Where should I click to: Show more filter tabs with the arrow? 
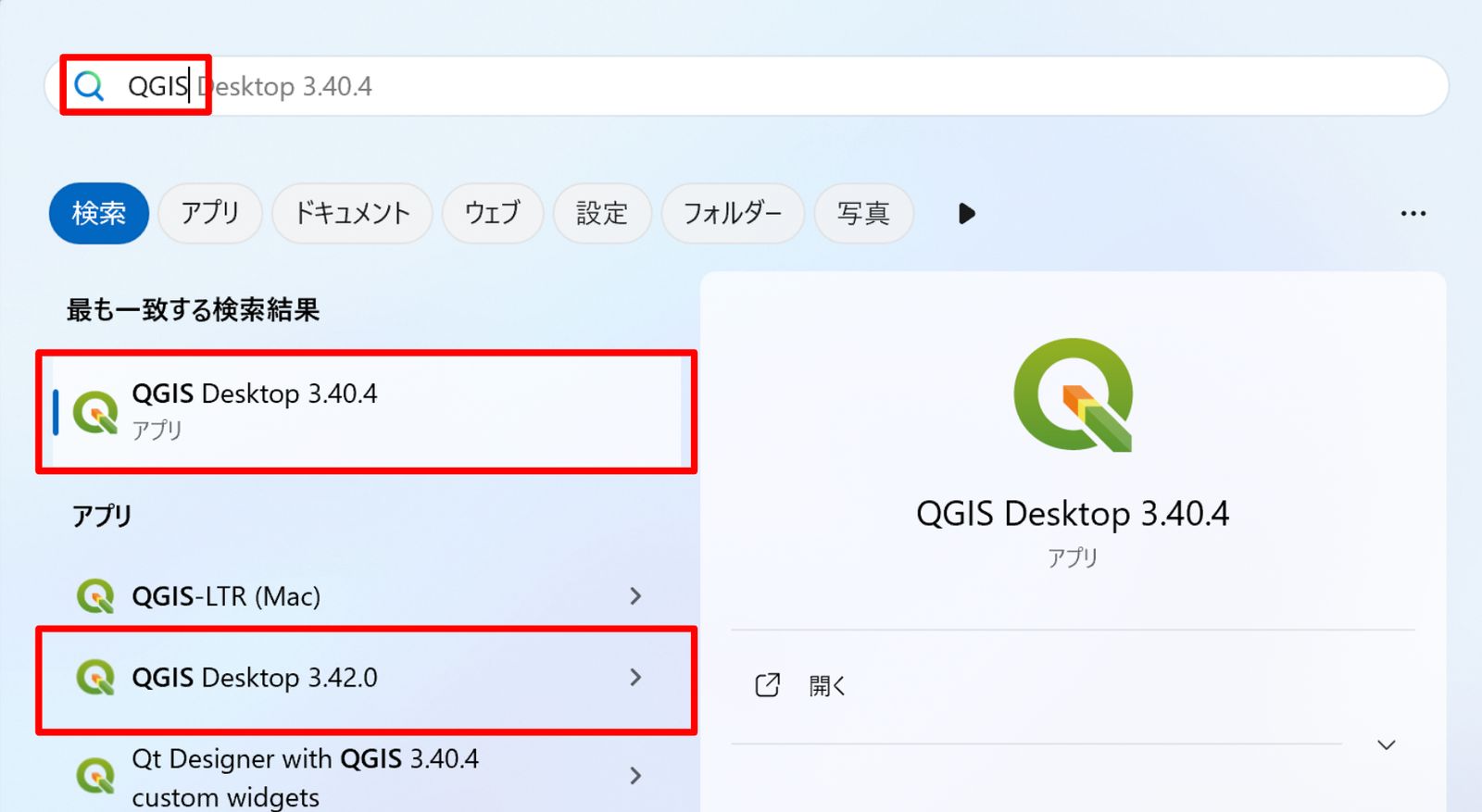tap(966, 214)
